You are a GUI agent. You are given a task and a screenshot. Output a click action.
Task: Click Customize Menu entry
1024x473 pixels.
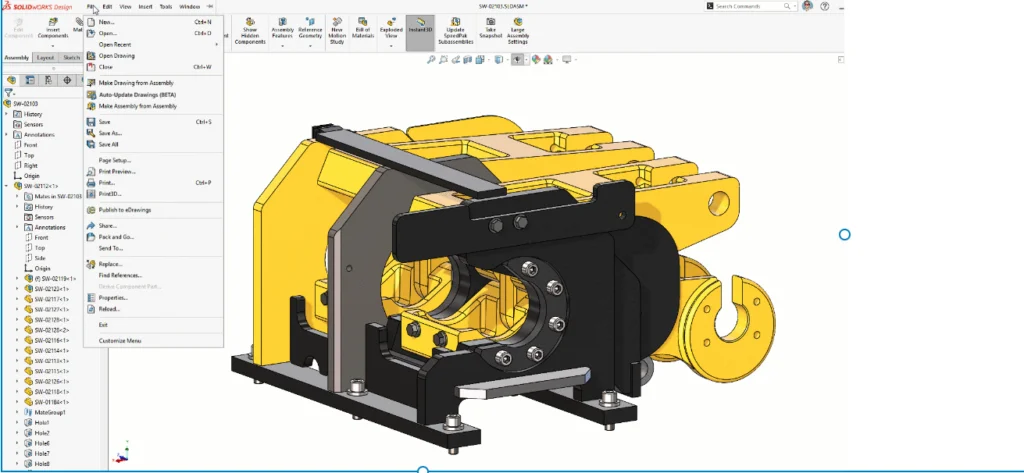[x=119, y=341]
